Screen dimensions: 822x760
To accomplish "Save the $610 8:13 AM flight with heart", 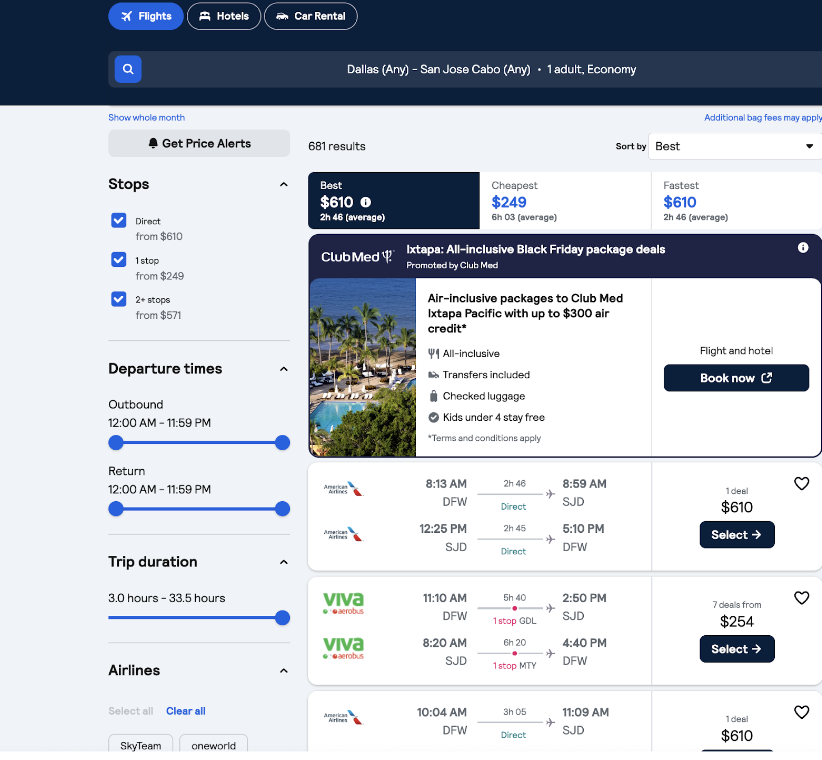I will point(802,483).
